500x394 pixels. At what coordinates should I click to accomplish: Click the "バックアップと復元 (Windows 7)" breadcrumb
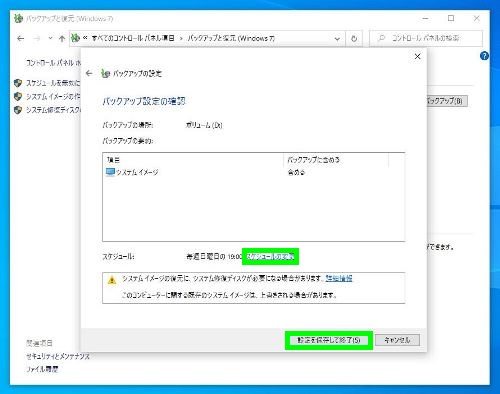click(x=231, y=38)
